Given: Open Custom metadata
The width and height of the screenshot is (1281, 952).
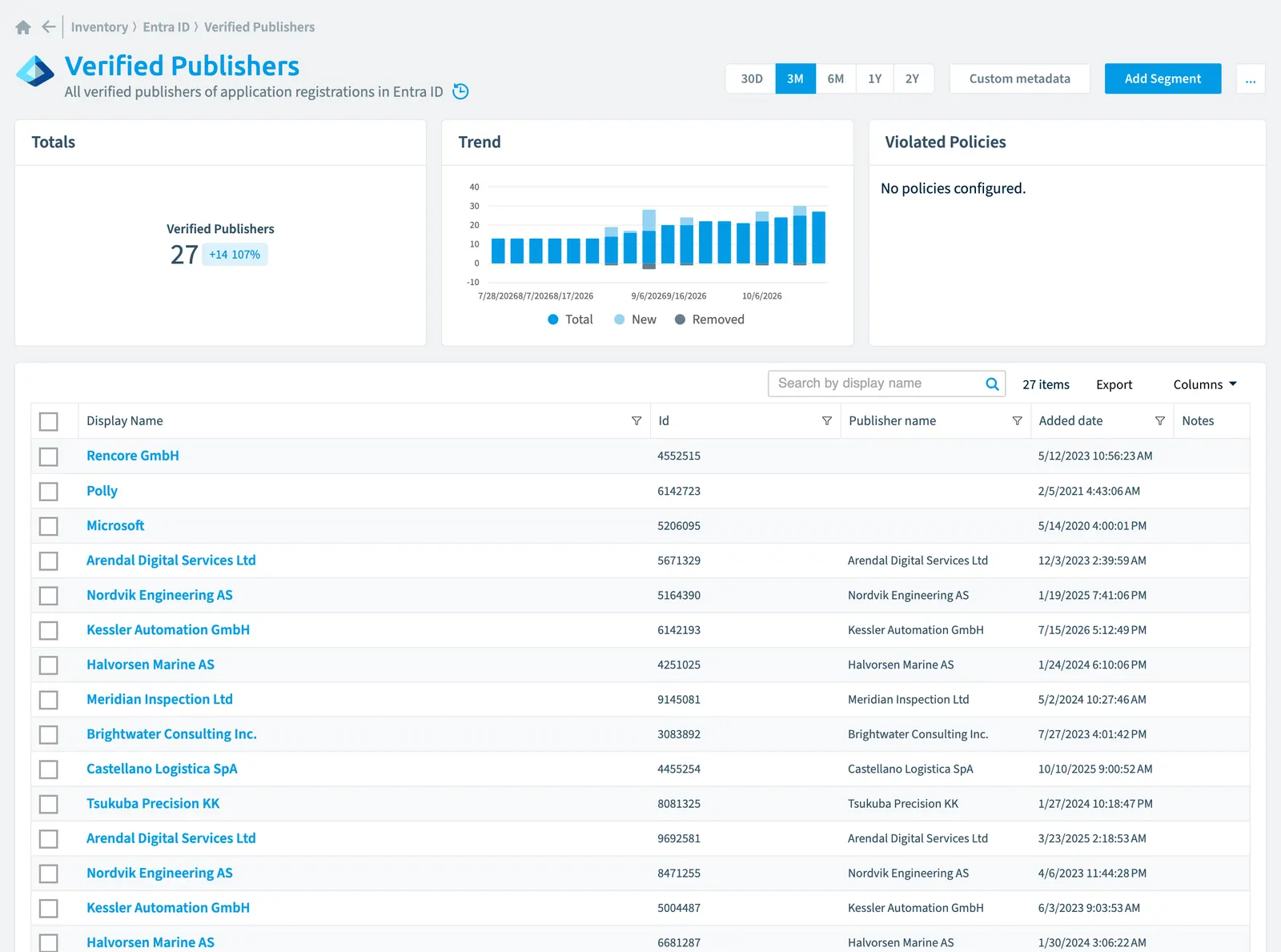Looking at the screenshot, I should (1019, 78).
